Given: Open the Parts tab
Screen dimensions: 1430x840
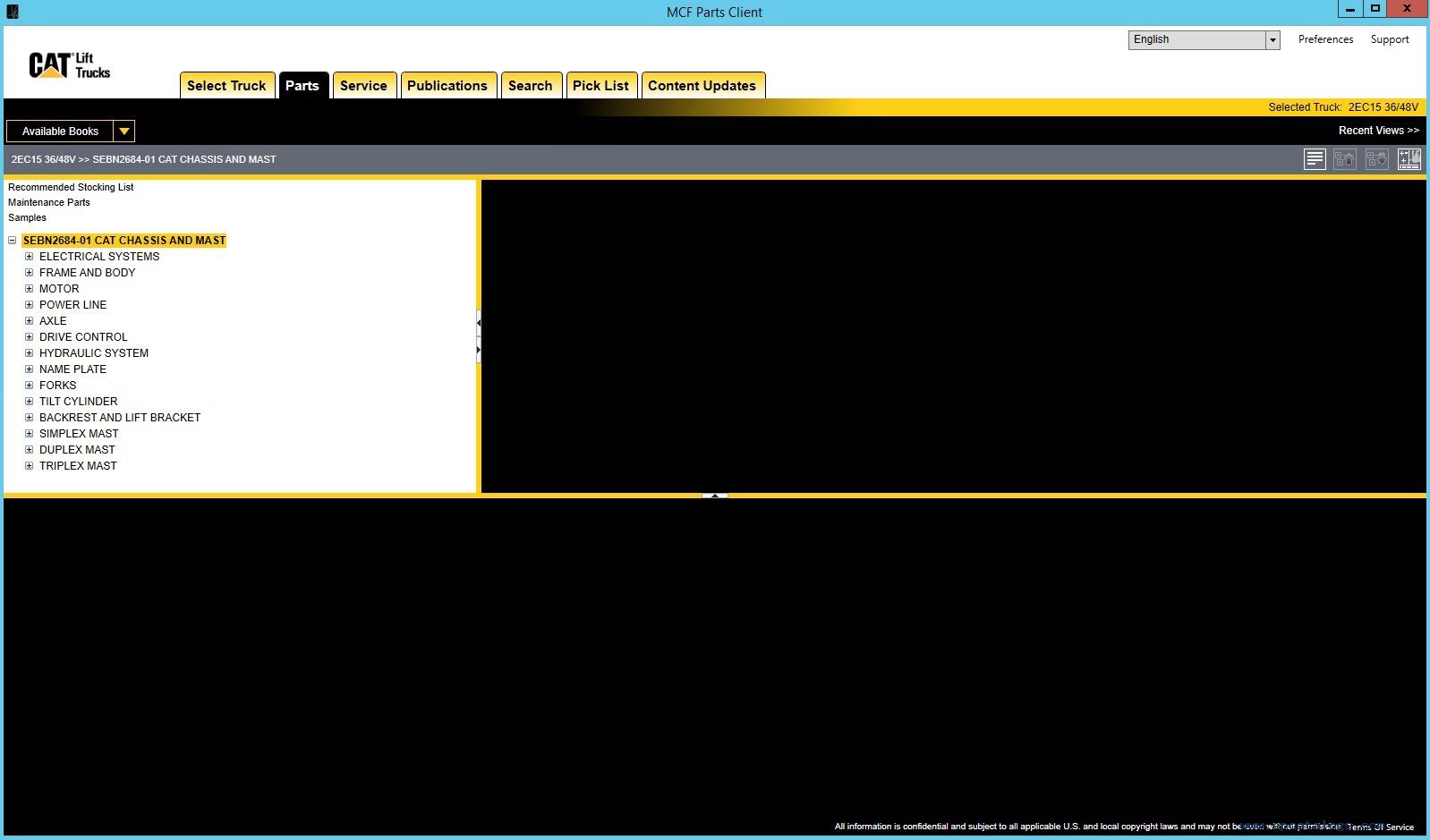Looking at the screenshot, I should click(302, 86).
